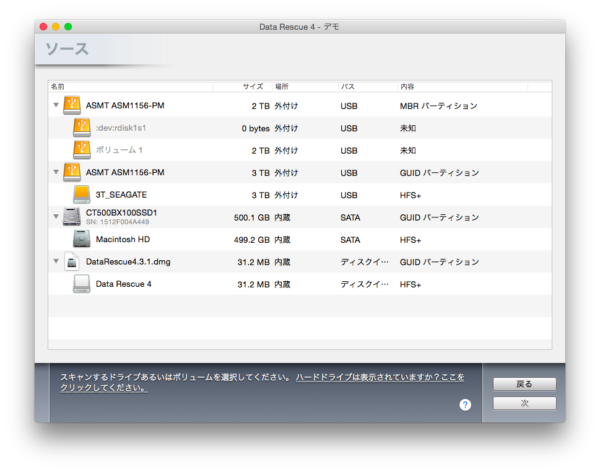Select the ボリューム 1 volume name

click(119, 150)
